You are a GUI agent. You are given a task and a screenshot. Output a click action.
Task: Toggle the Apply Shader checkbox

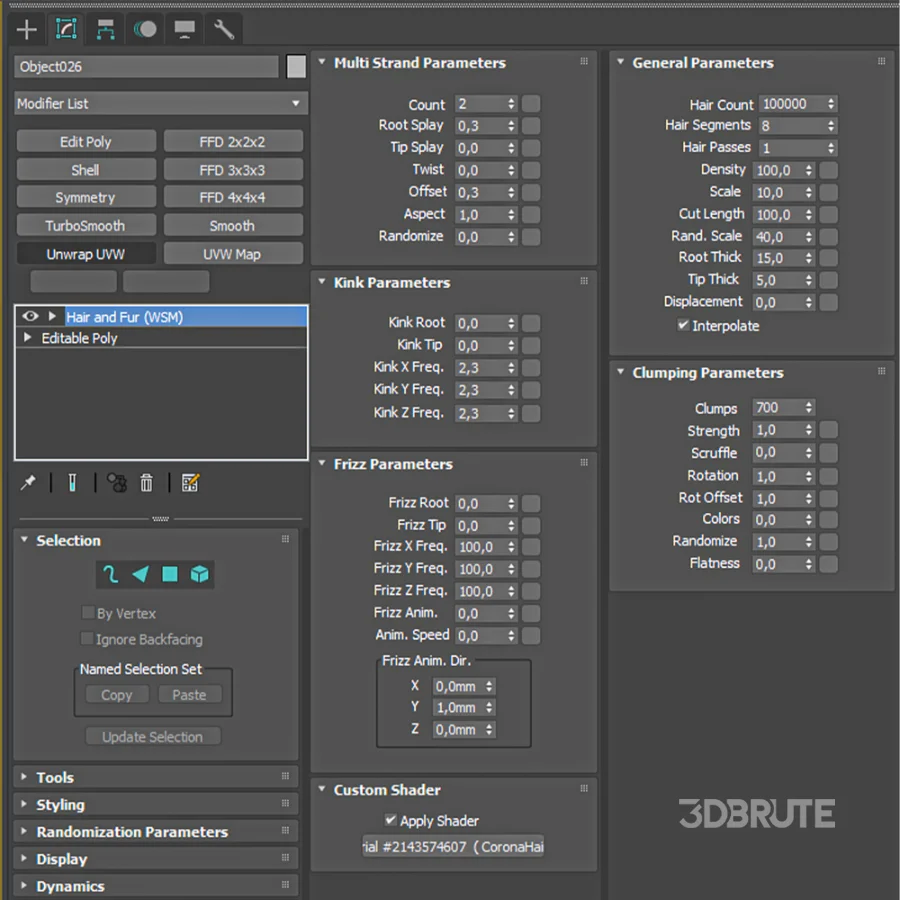coord(390,820)
